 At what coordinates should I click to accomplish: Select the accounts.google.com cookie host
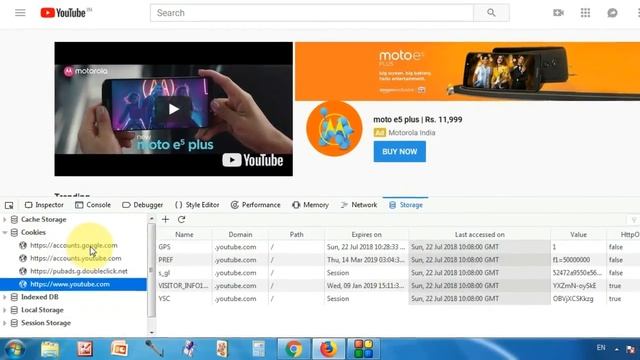pyautogui.click(x=73, y=245)
